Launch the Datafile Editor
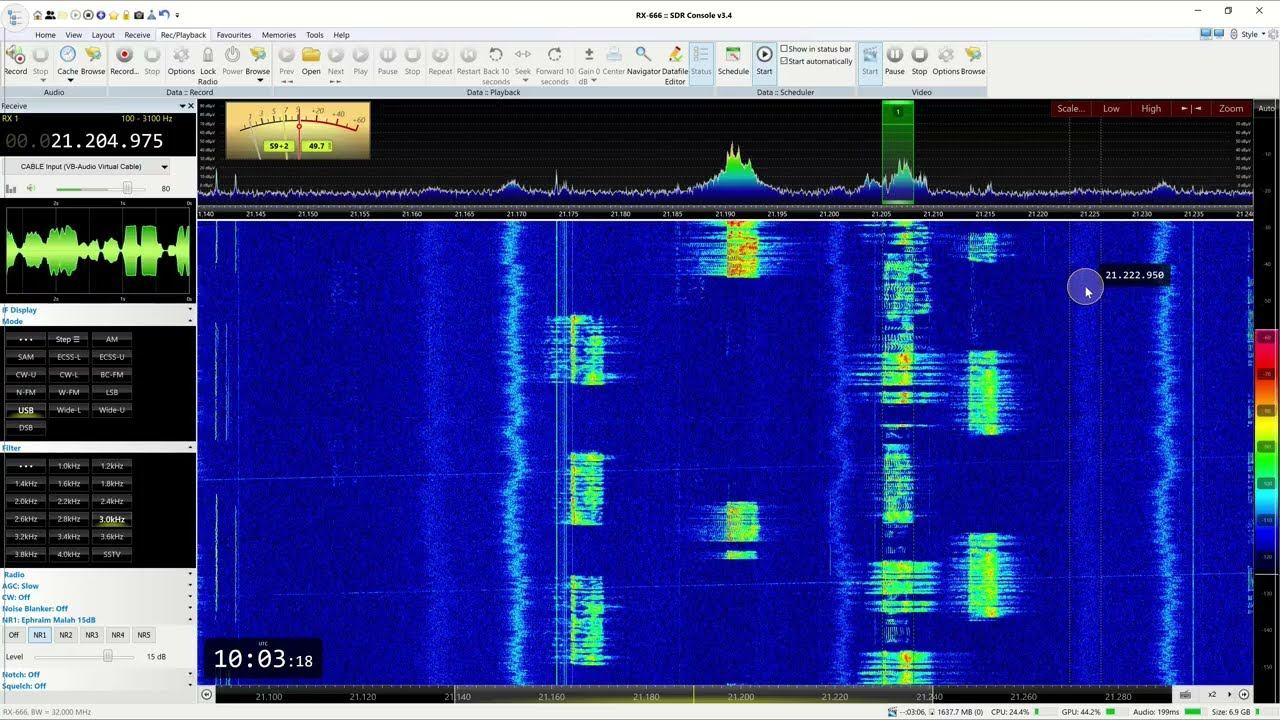1280x720 pixels. 675,65
